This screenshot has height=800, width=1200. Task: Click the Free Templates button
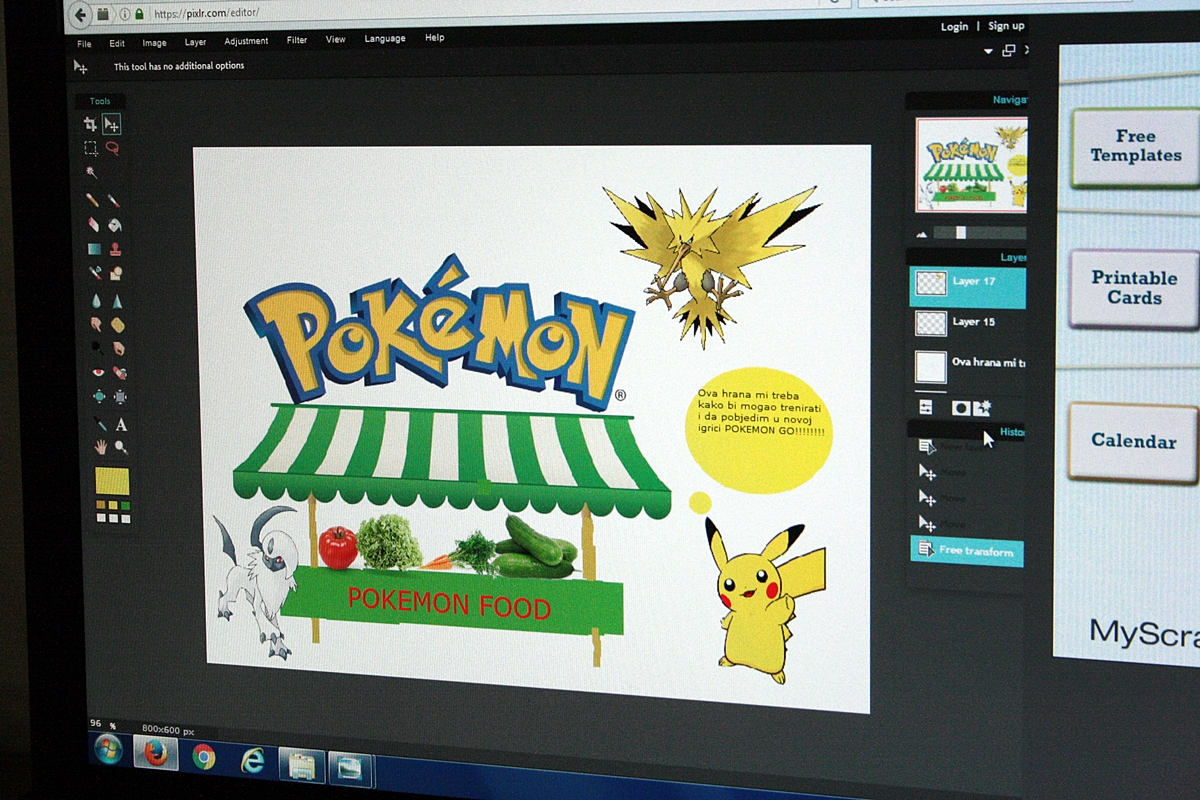[1135, 147]
